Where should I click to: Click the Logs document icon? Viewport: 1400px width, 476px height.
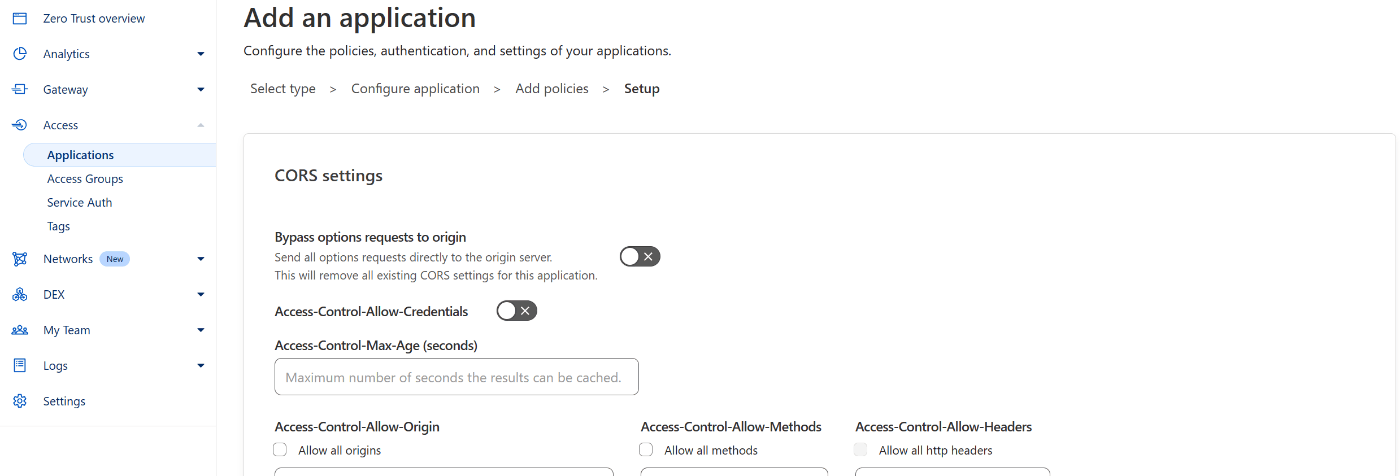click(x=19, y=366)
